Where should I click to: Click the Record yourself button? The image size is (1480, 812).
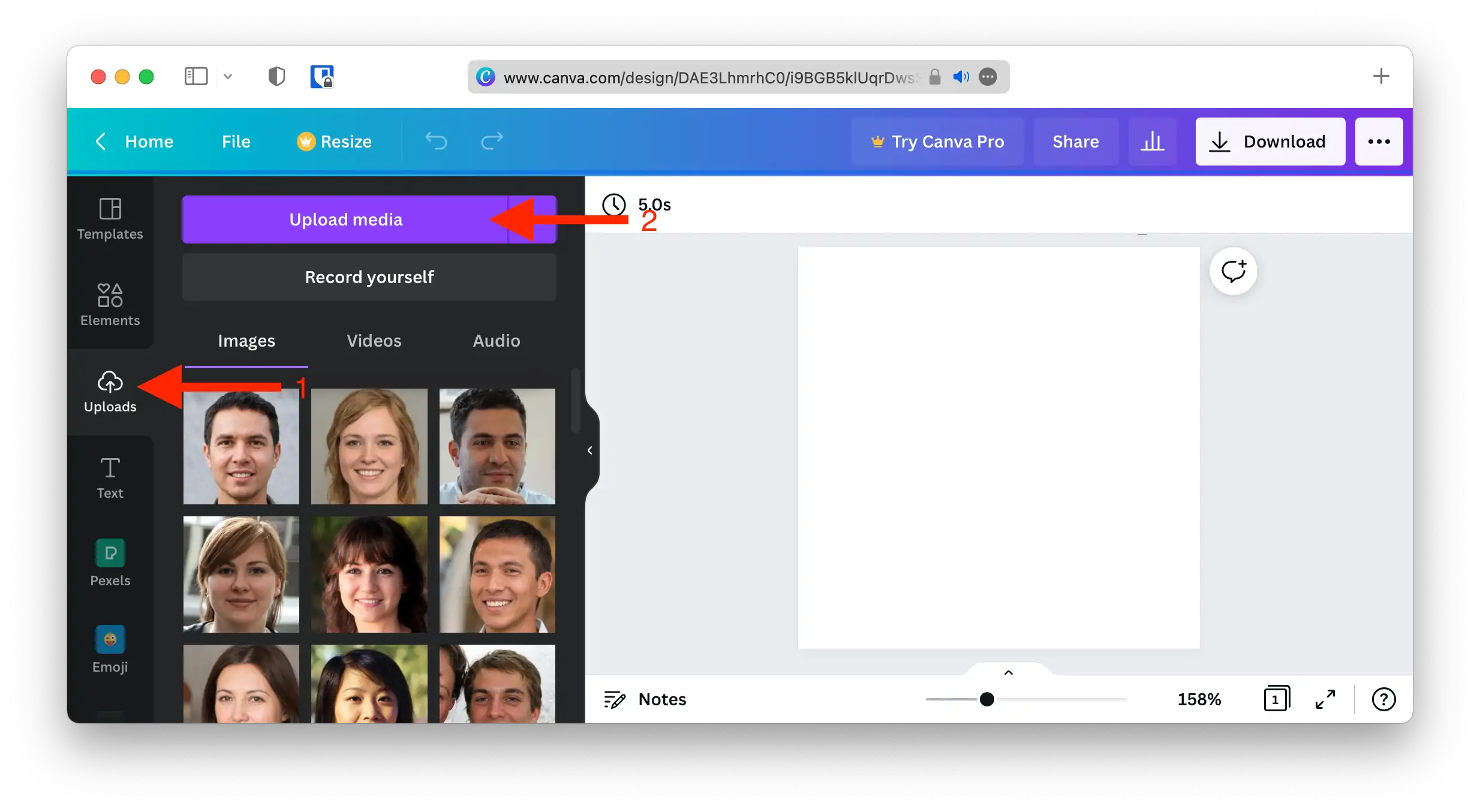coord(369,277)
